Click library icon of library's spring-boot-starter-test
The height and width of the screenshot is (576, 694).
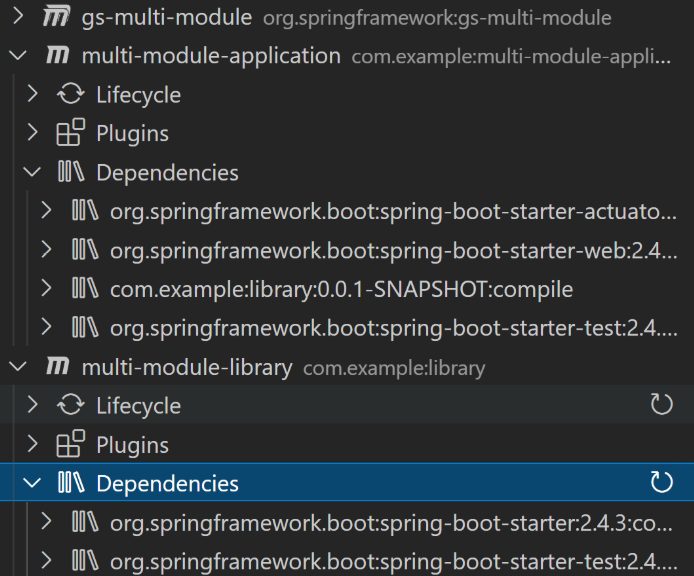click(85, 561)
